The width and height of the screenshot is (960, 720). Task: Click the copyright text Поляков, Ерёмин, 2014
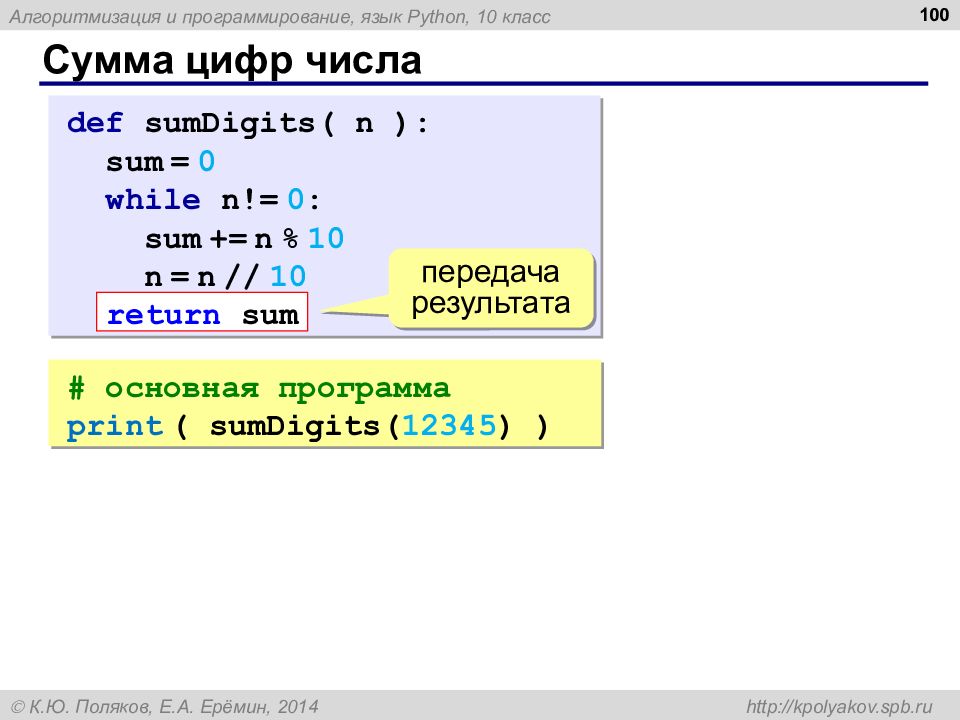click(165, 707)
